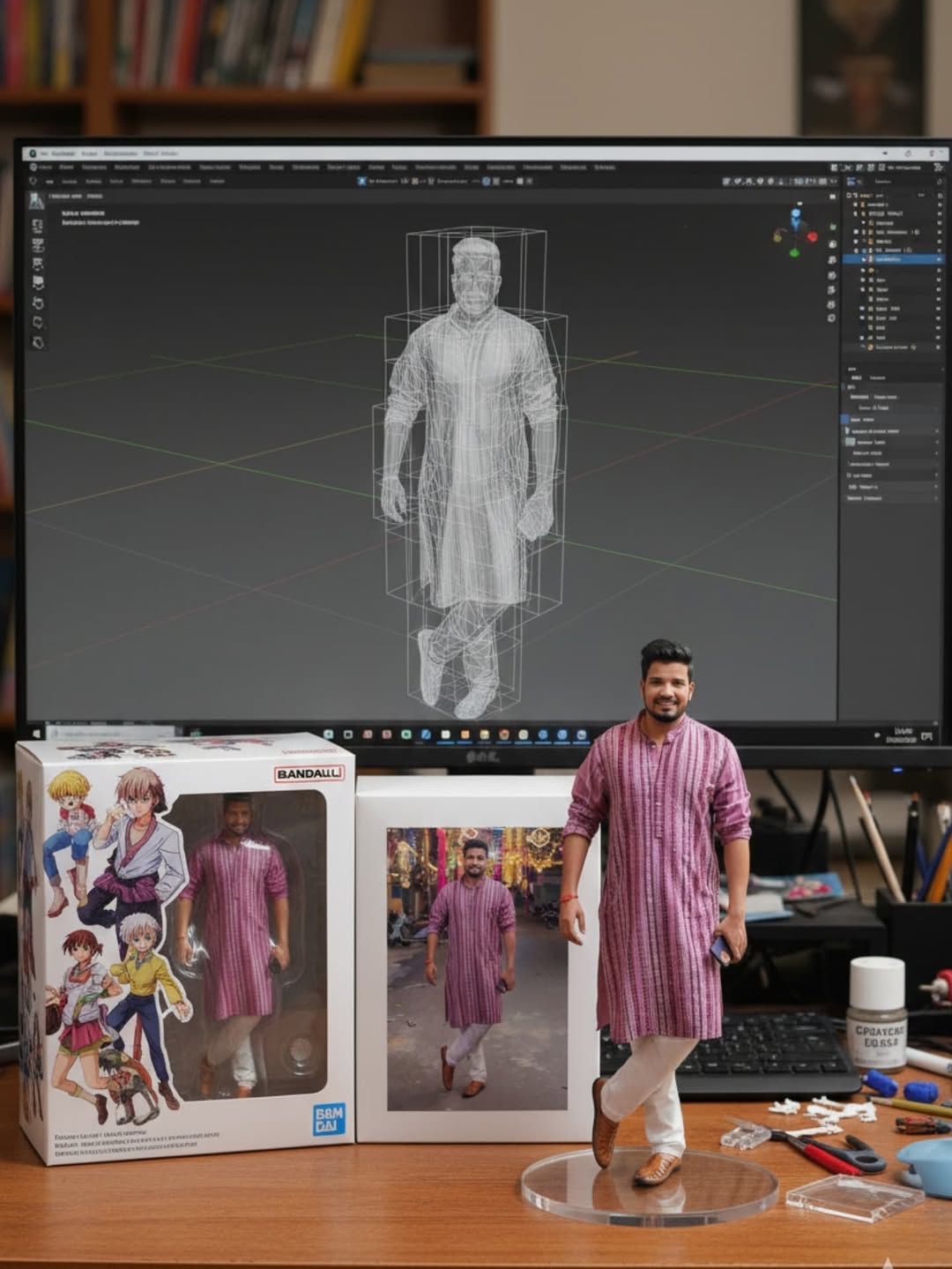Activate the Move tool in the left toolbar
This screenshot has width=952, height=1269.
click(x=35, y=245)
